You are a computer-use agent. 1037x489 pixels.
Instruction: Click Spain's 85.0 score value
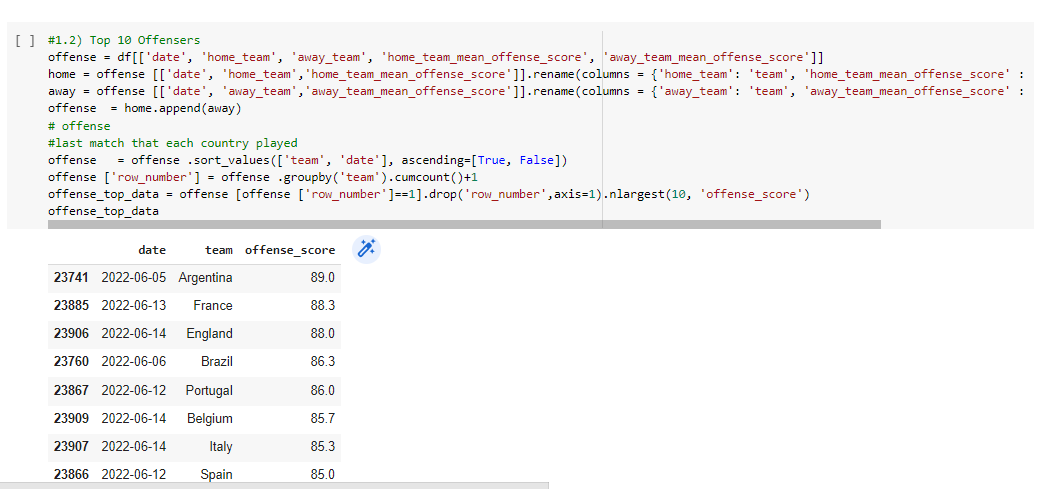click(x=322, y=474)
